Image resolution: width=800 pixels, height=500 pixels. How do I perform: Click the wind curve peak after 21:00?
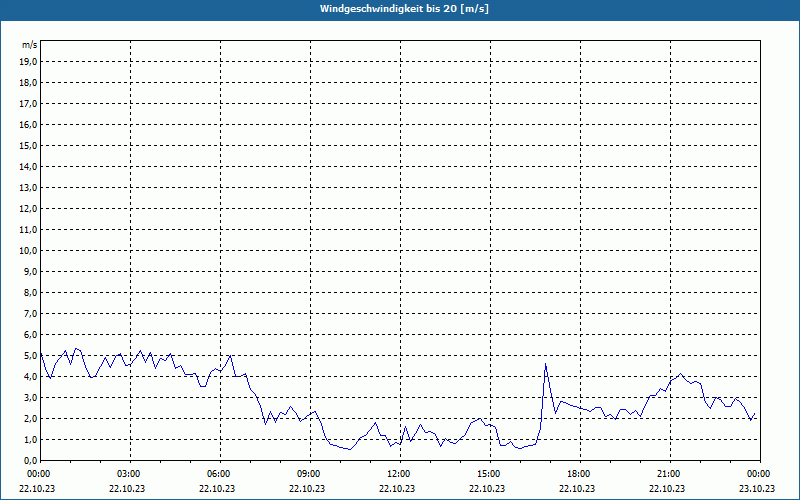(x=680, y=373)
